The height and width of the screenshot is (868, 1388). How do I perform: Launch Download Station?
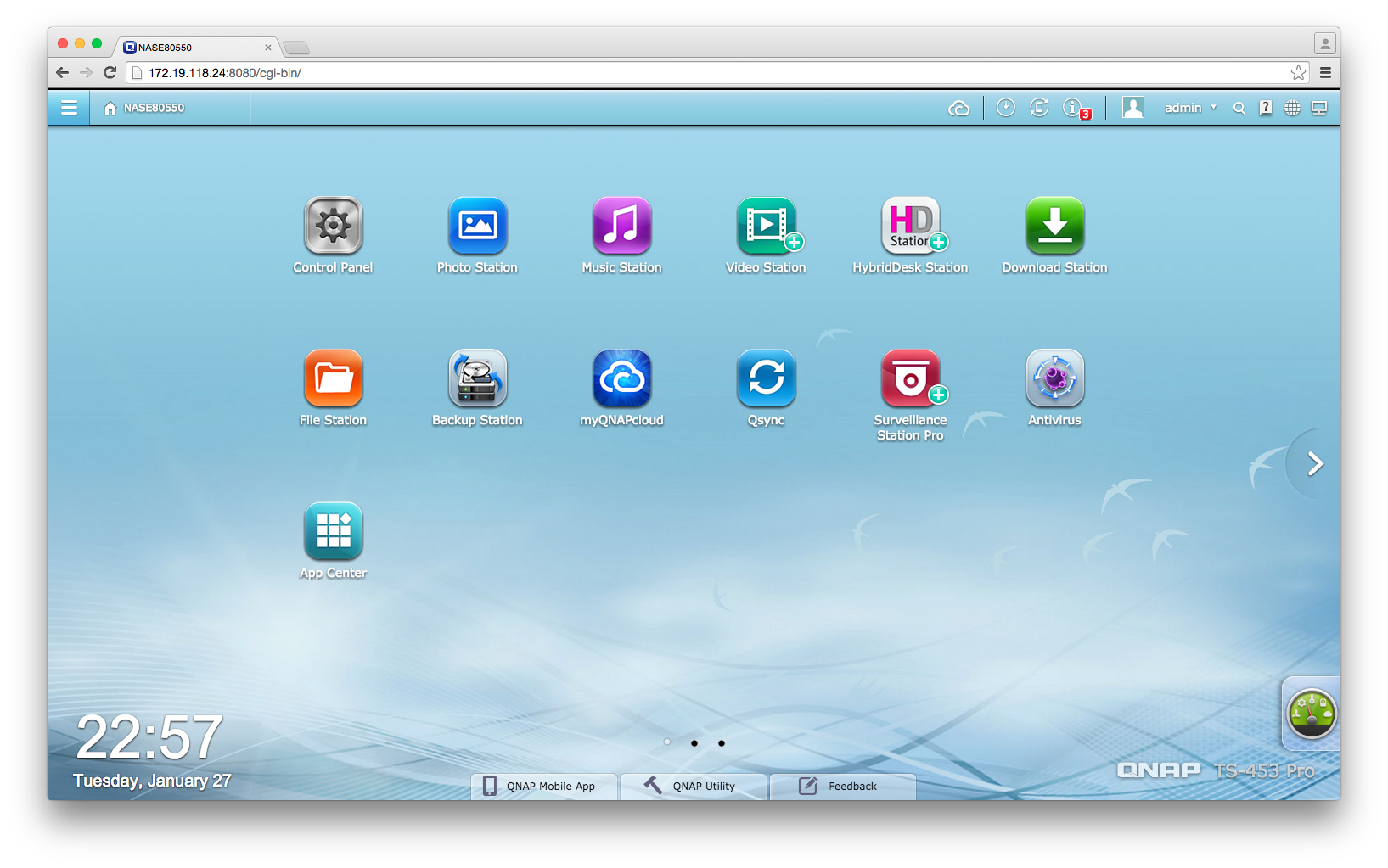(x=1054, y=226)
